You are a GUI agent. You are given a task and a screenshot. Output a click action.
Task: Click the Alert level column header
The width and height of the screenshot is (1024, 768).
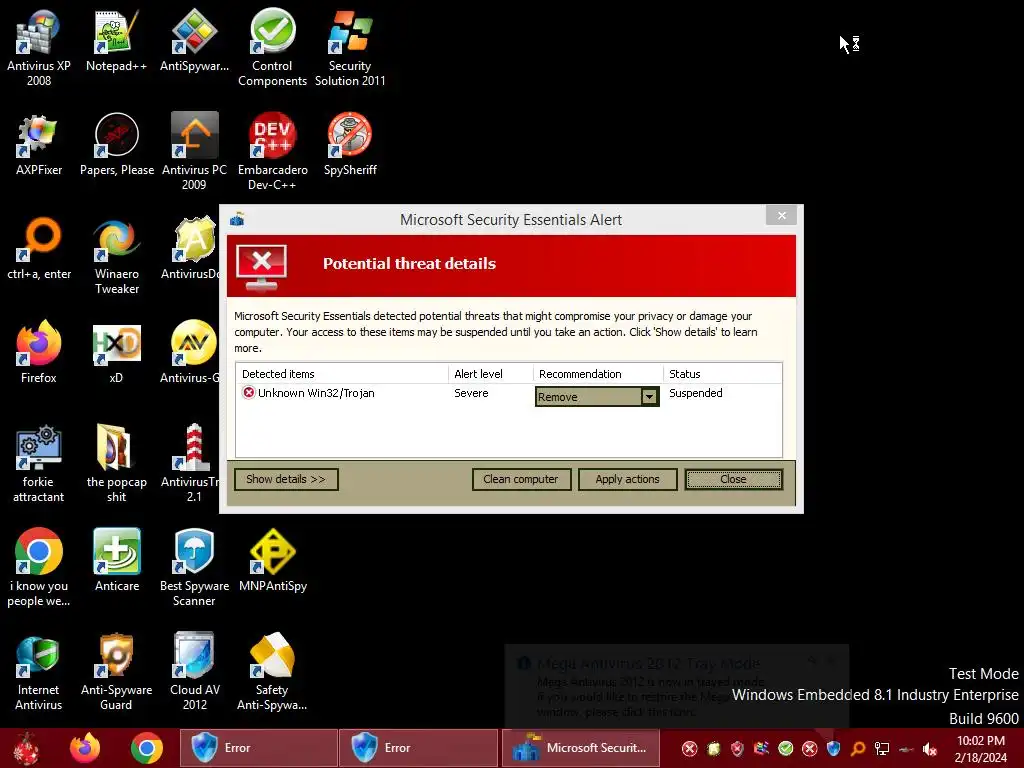click(490, 374)
